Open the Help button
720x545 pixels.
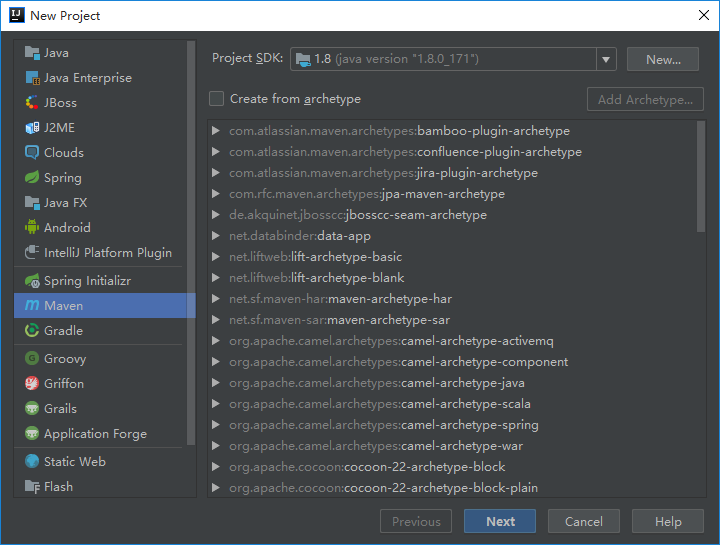coord(668,521)
